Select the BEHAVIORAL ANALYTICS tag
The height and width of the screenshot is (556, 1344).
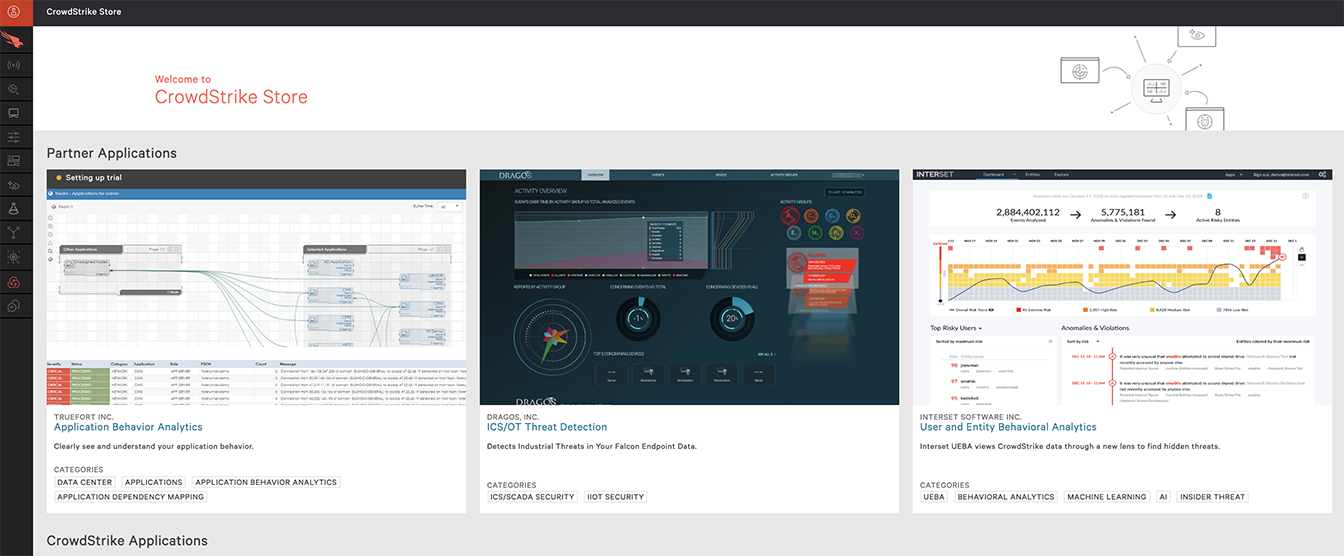(1006, 497)
